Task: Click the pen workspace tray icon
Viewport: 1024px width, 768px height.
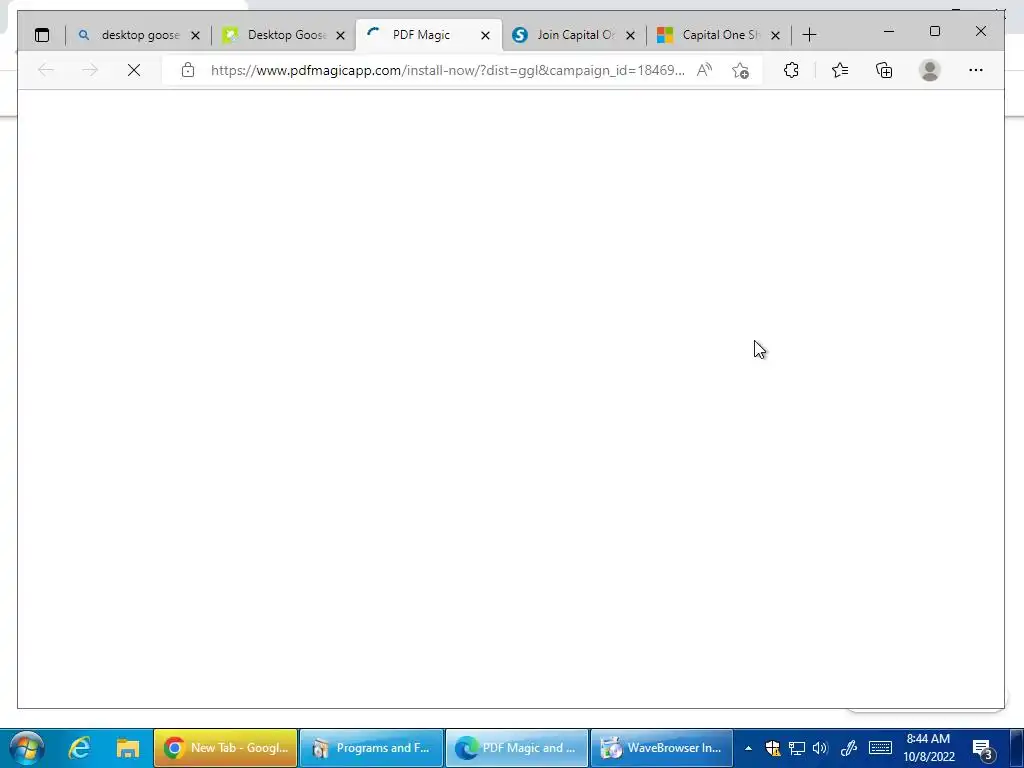Action: pyautogui.click(x=848, y=748)
